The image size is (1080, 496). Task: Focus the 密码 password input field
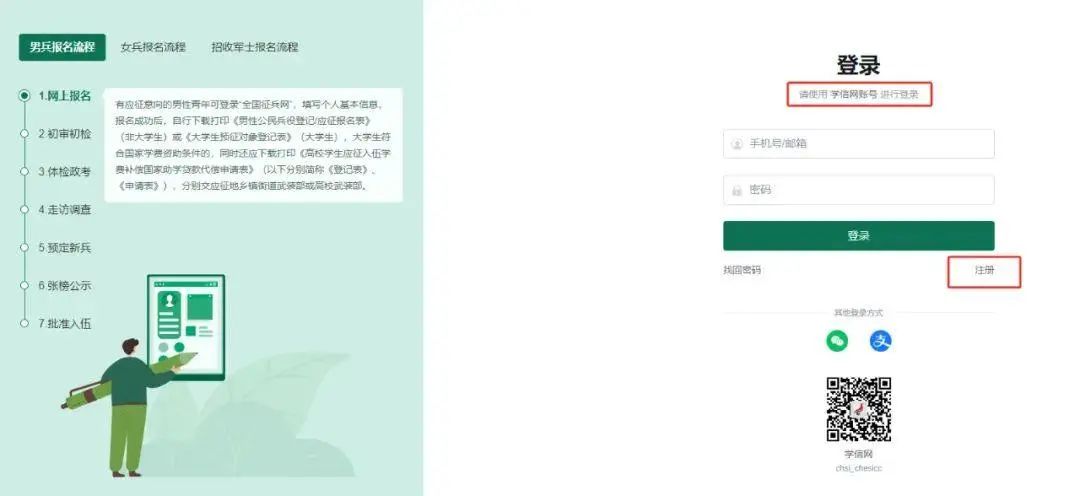pos(859,190)
